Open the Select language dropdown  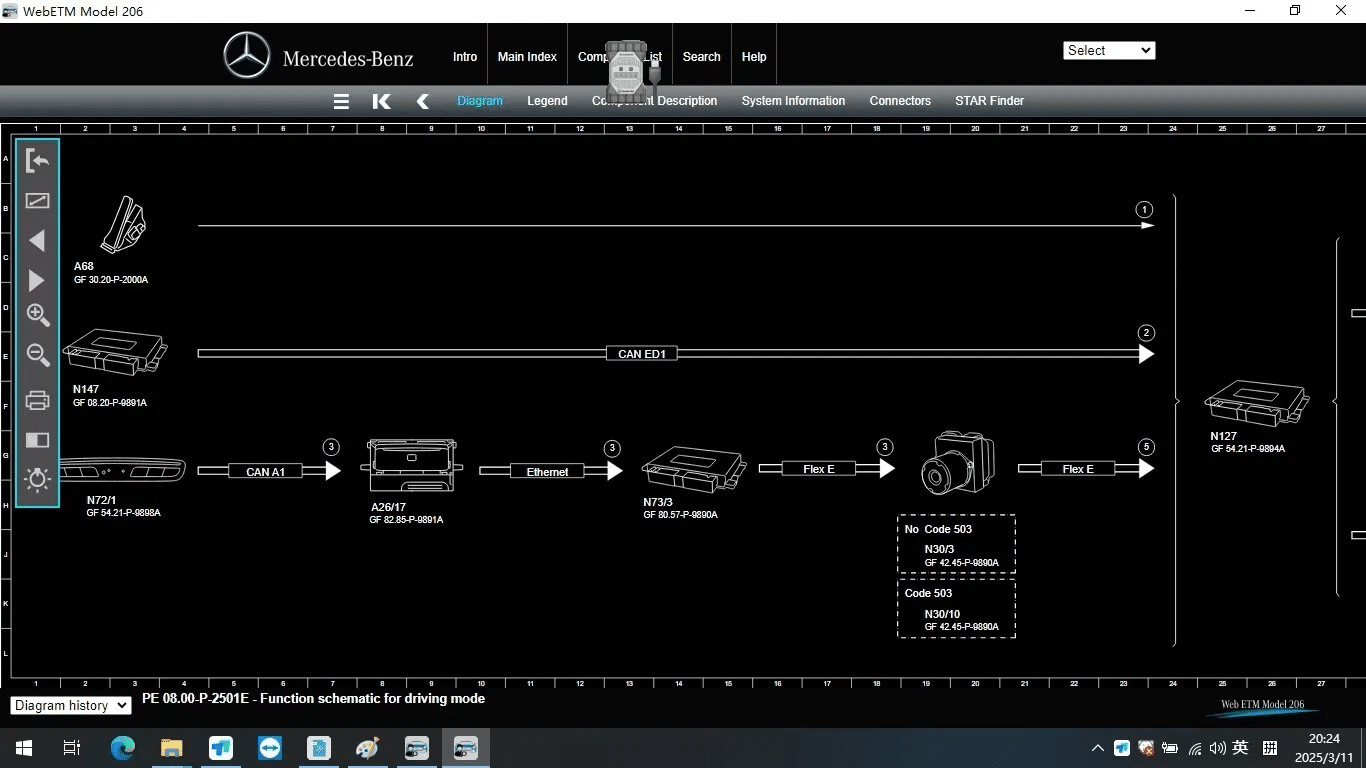point(1109,50)
